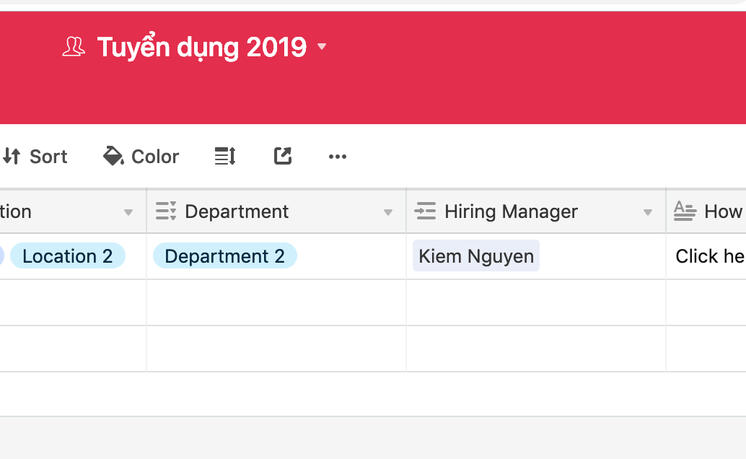Click the share view icon
Image resolution: width=746 pixels, height=459 pixels.
[283, 156]
